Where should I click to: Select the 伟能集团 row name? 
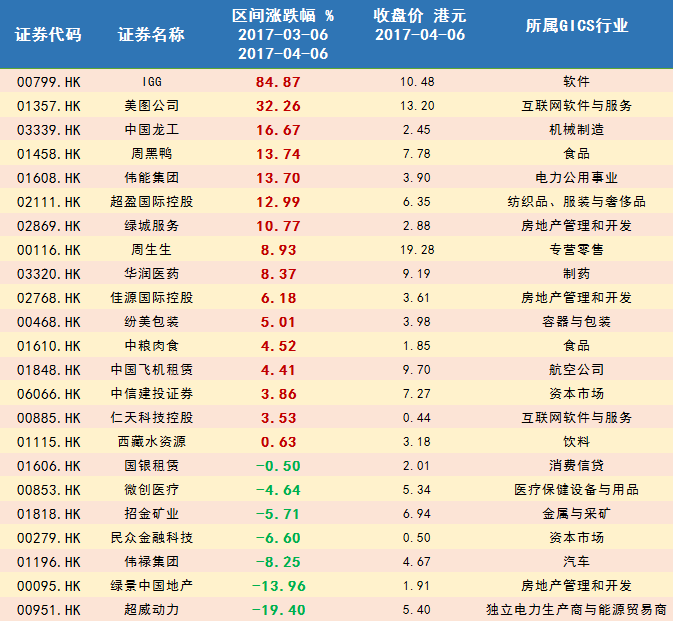coord(152,178)
